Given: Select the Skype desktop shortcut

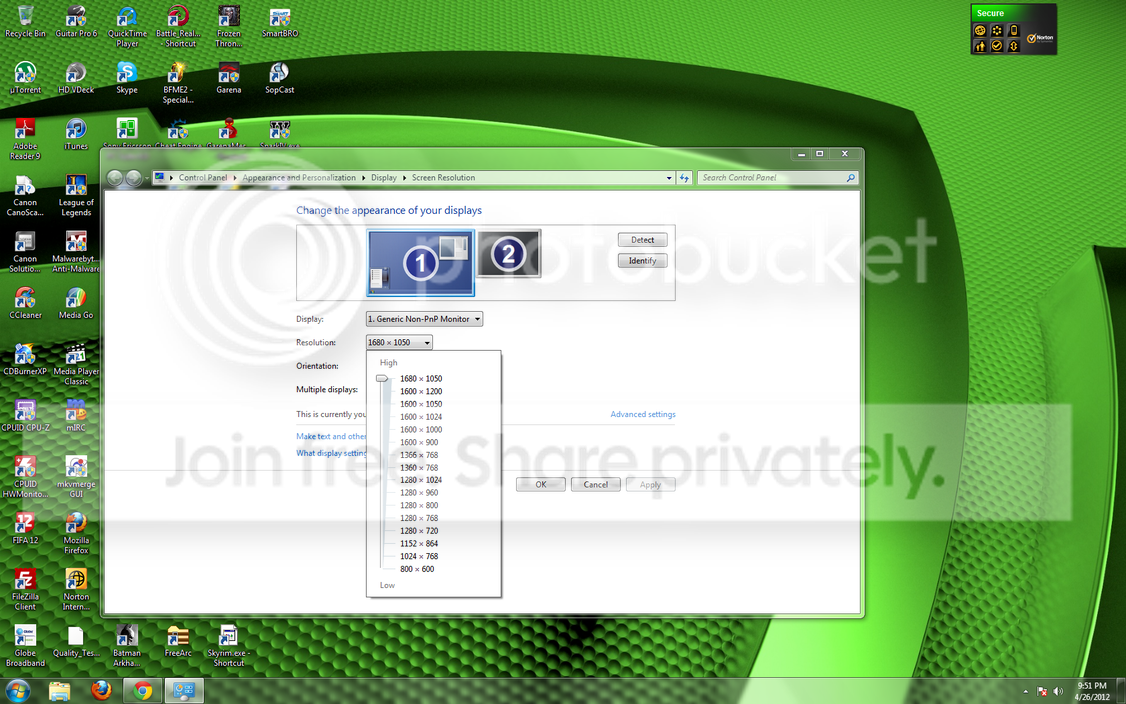Looking at the screenshot, I should pyautogui.click(x=126, y=78).
